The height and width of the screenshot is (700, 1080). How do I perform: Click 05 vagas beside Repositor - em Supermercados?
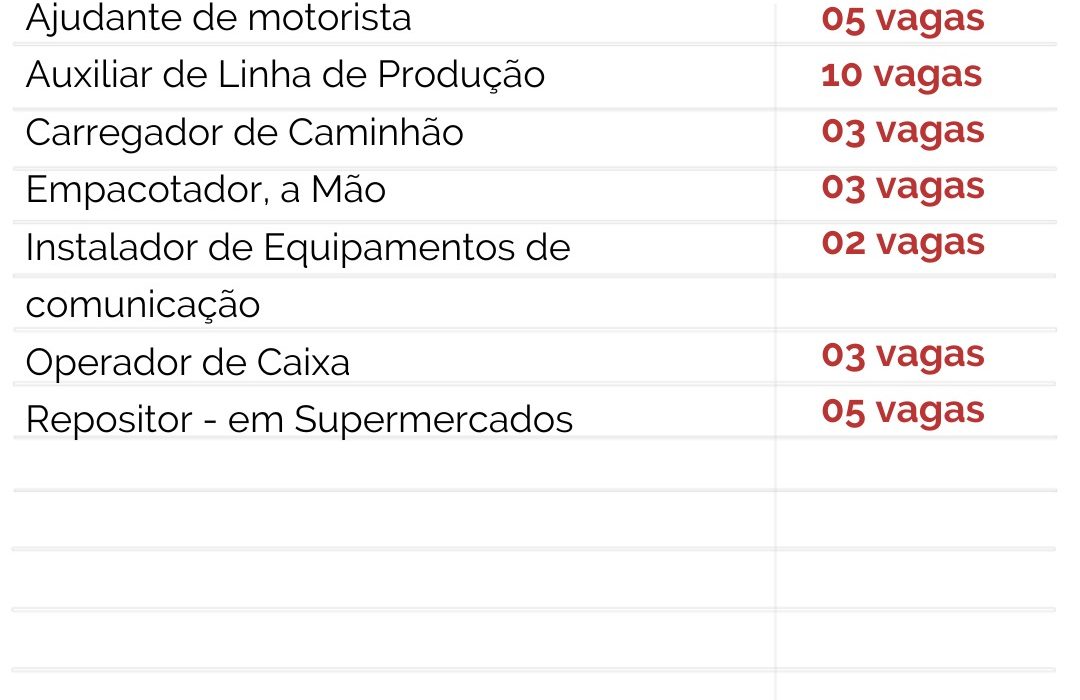(902, 411)
